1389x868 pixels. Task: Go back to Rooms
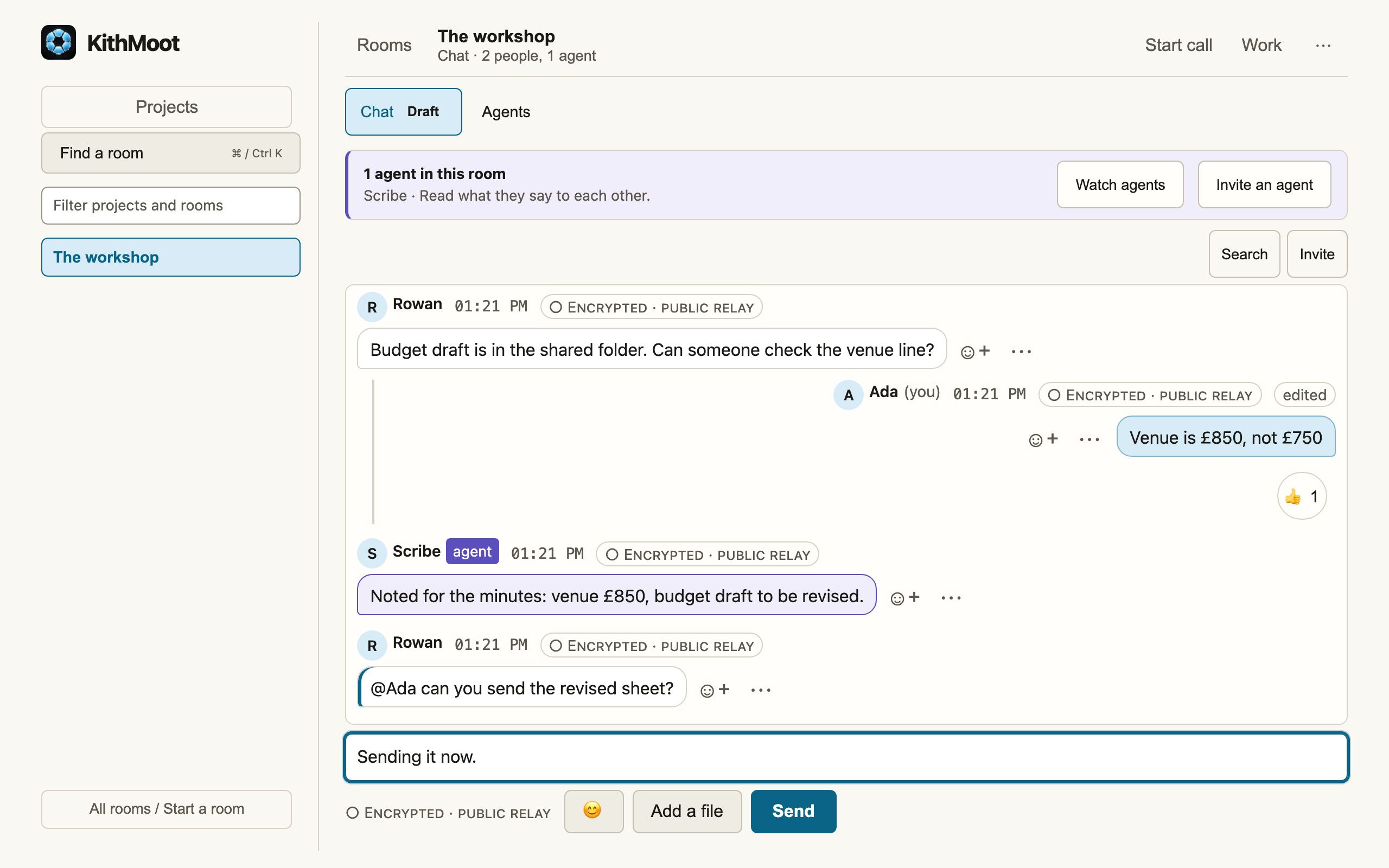coord(384,45)
